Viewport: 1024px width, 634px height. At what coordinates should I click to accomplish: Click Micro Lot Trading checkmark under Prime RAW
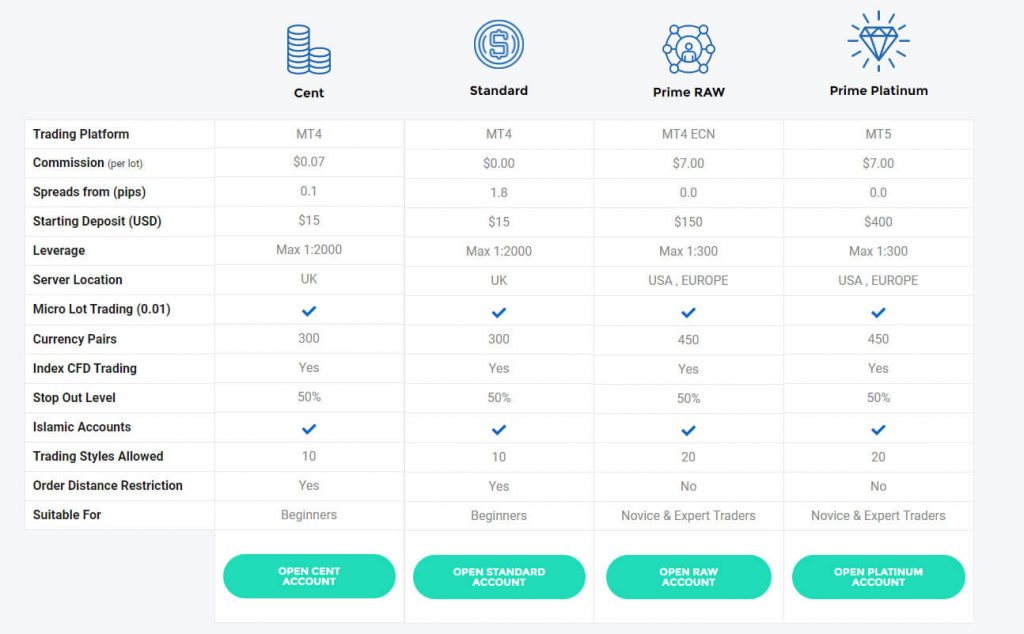(x=688, y=313)
